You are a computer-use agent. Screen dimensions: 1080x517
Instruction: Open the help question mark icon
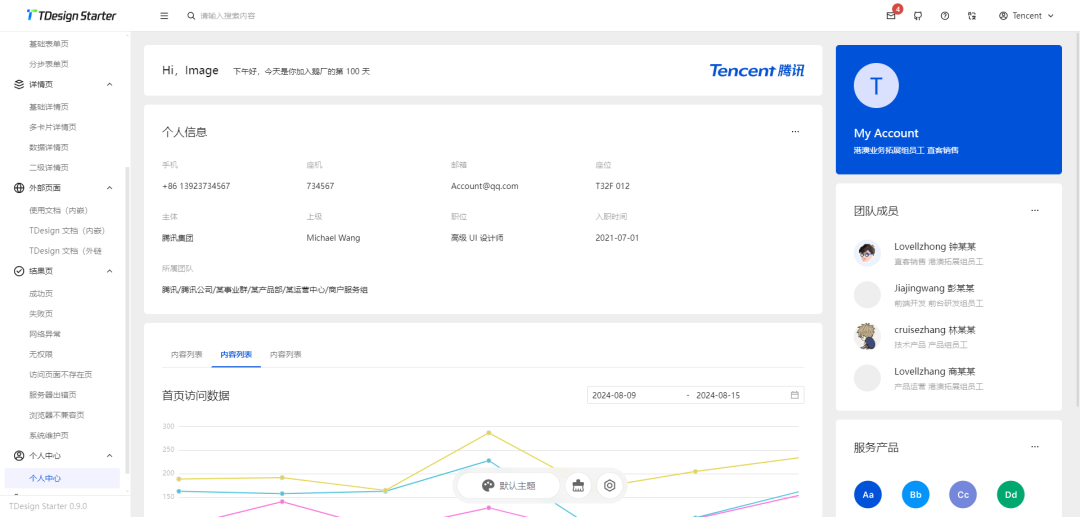(945, 16)
